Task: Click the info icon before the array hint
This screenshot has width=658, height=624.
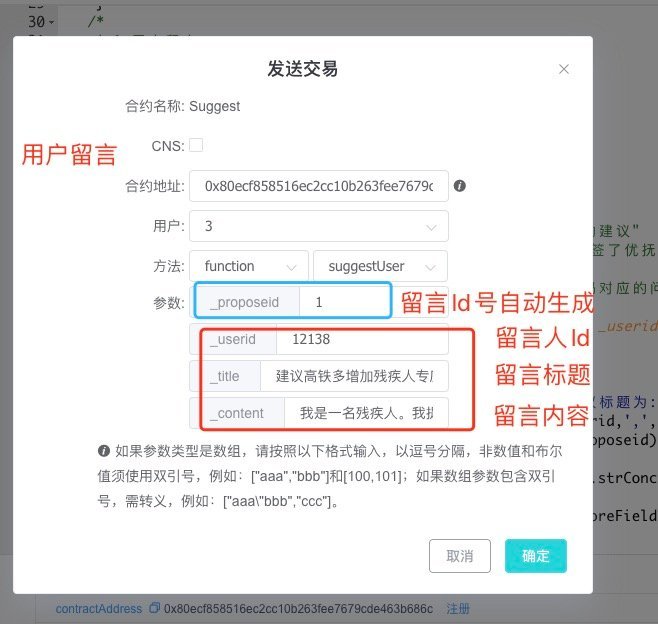Action: click(104, 451)
